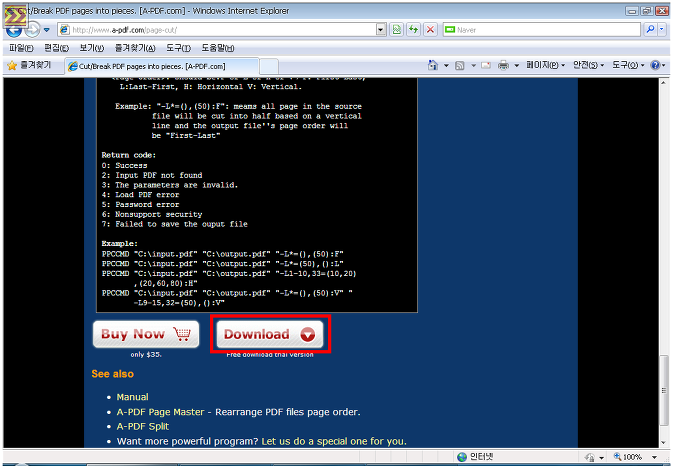
Task: Open the 도구(T) menu in menu bar
Action: [178, 48]
